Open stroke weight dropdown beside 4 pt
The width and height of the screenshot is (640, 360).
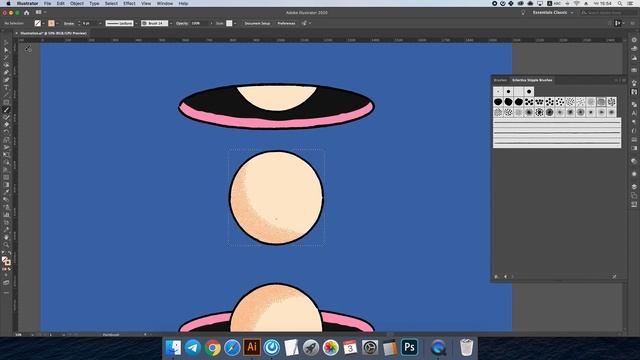(x=100, y=23)
